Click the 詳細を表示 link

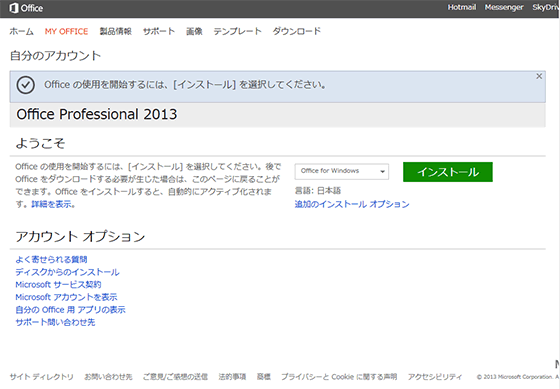pos(53,204)
